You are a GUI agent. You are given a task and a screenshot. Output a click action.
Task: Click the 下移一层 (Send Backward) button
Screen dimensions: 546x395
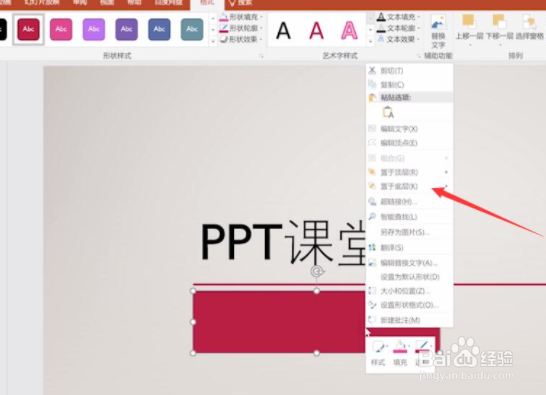(x=499, y=31)
